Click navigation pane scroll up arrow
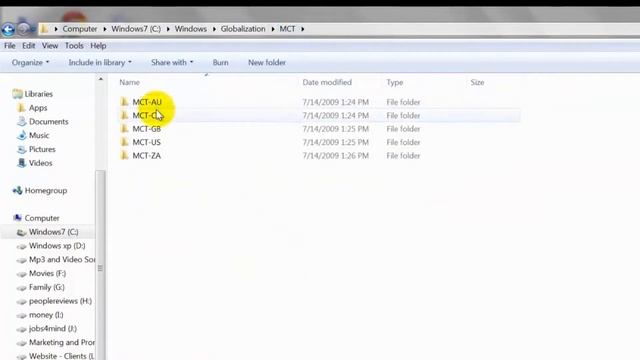Viewport: 640px width, 360px height. click(x=101, y=79)
